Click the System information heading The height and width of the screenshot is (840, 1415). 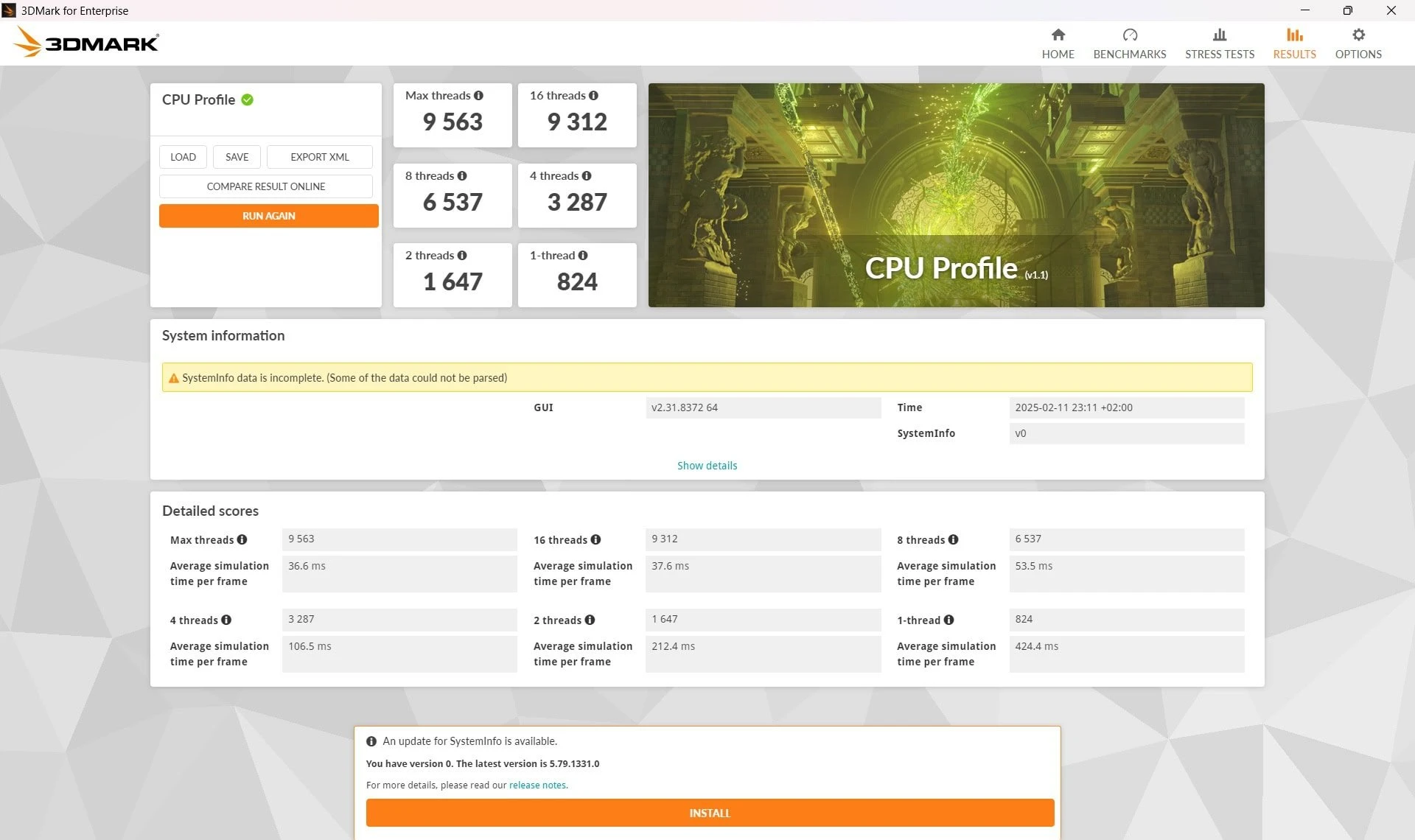[223, 335]
